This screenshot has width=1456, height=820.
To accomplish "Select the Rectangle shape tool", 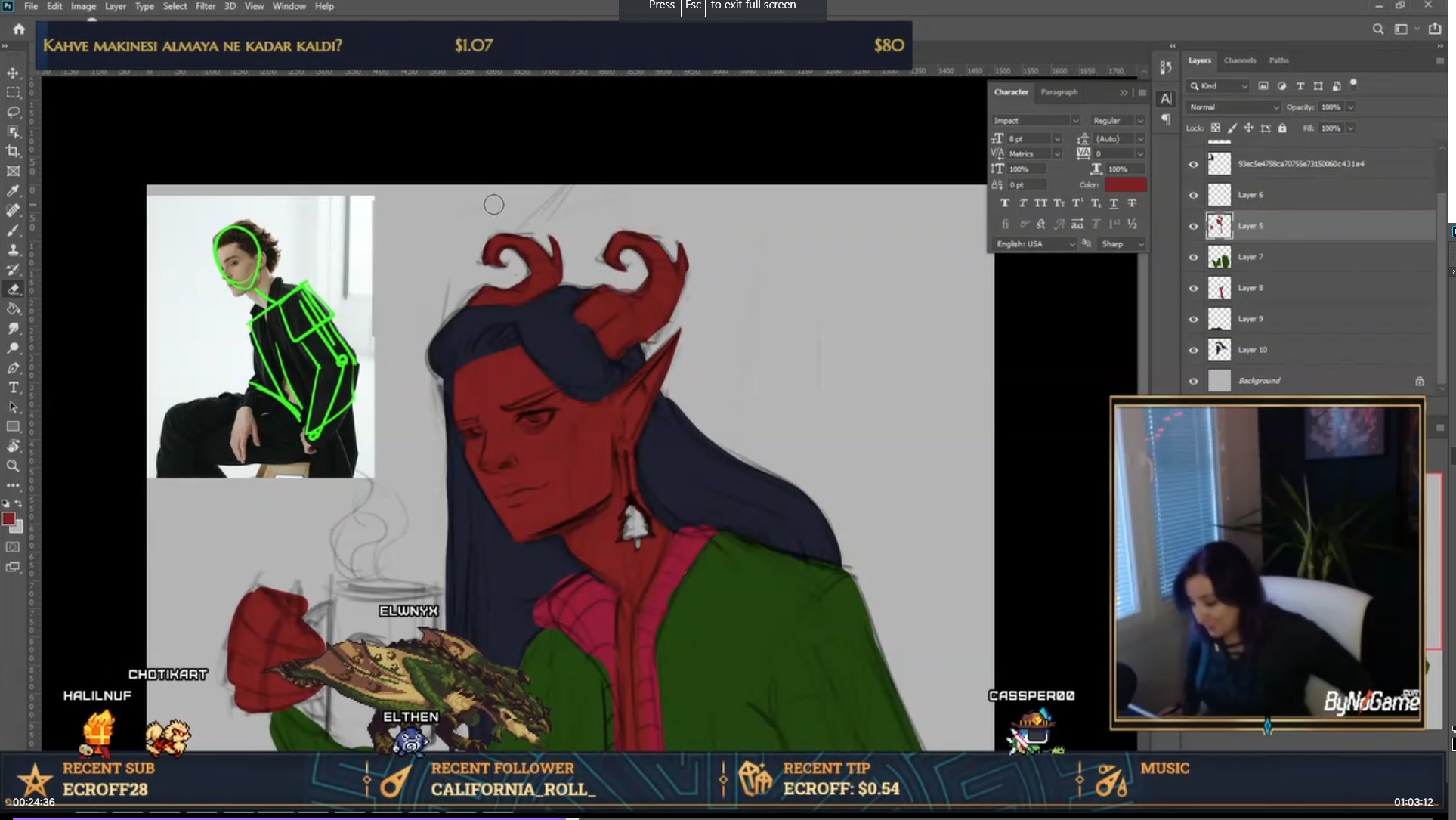I will (13, 427).
